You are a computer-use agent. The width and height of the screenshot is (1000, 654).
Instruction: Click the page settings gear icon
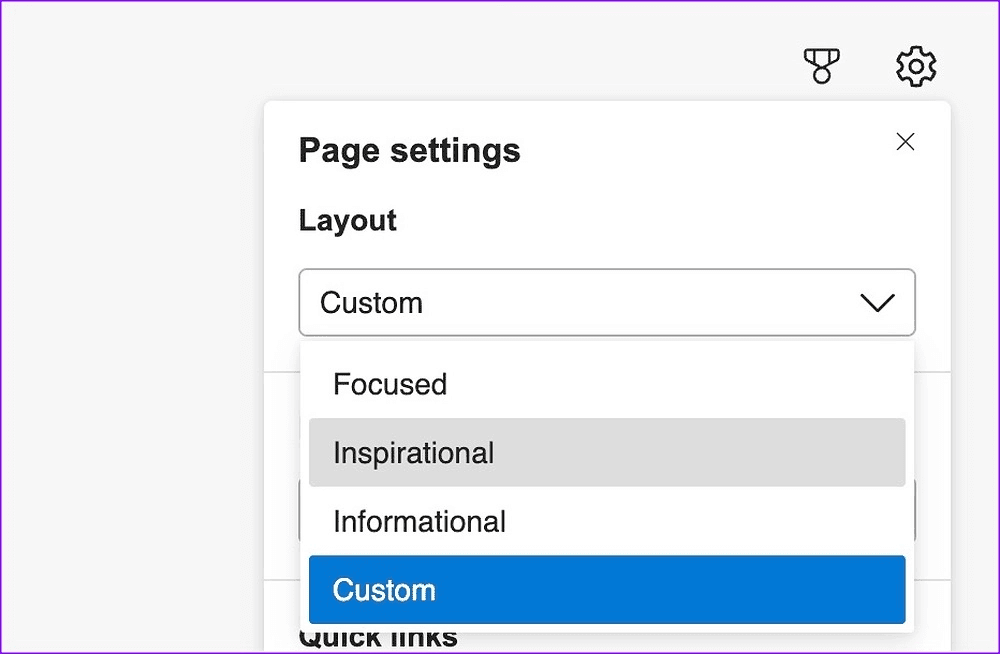point(915,67)
